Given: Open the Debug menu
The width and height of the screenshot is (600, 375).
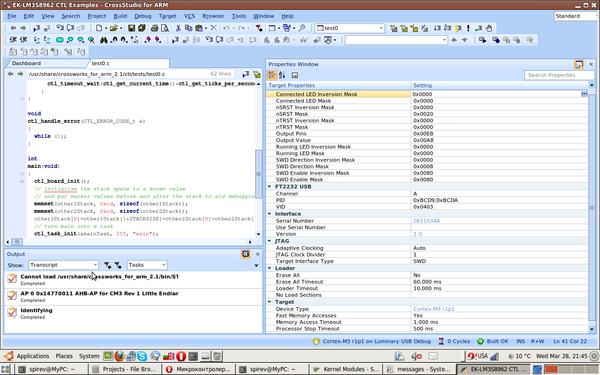Looking at the screenshot, I should point(143,16).
